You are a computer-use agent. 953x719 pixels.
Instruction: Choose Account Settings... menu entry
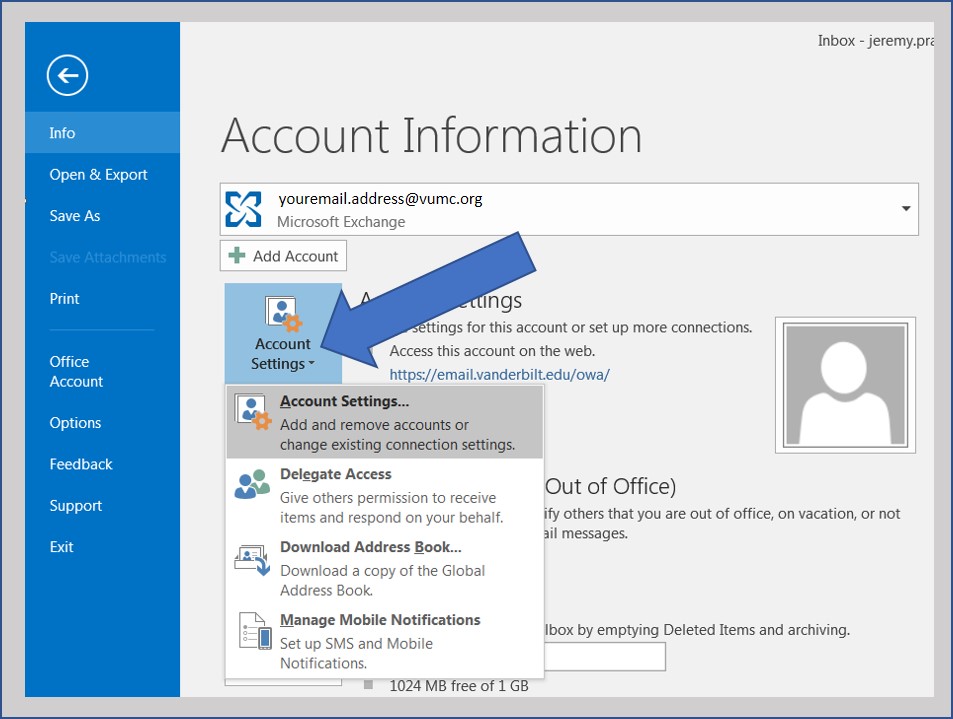click(x=385, y=422)
